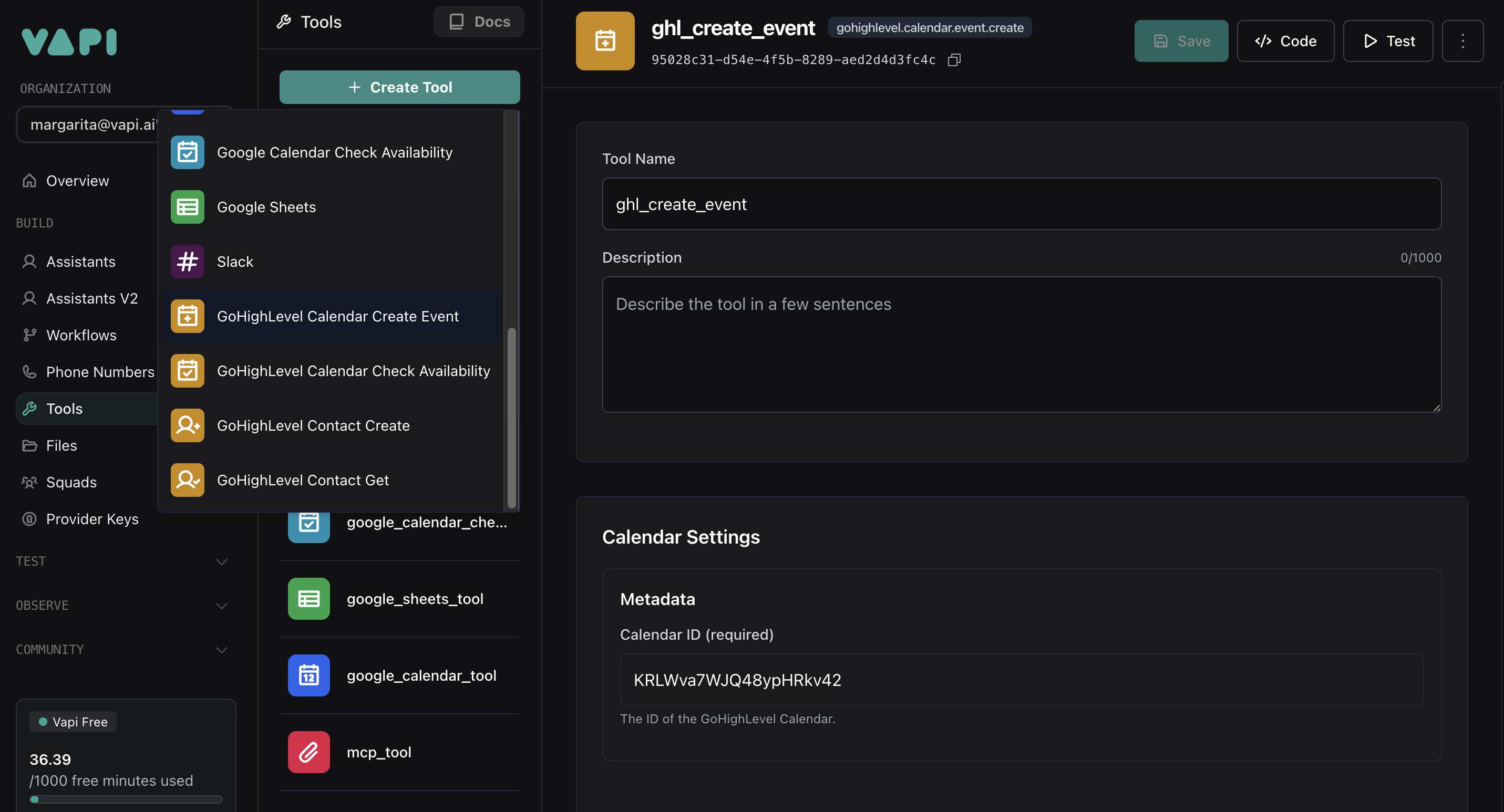Edit the Calendar ID field
Screen dimensions: 1504x812
(x=1021, y=680)
